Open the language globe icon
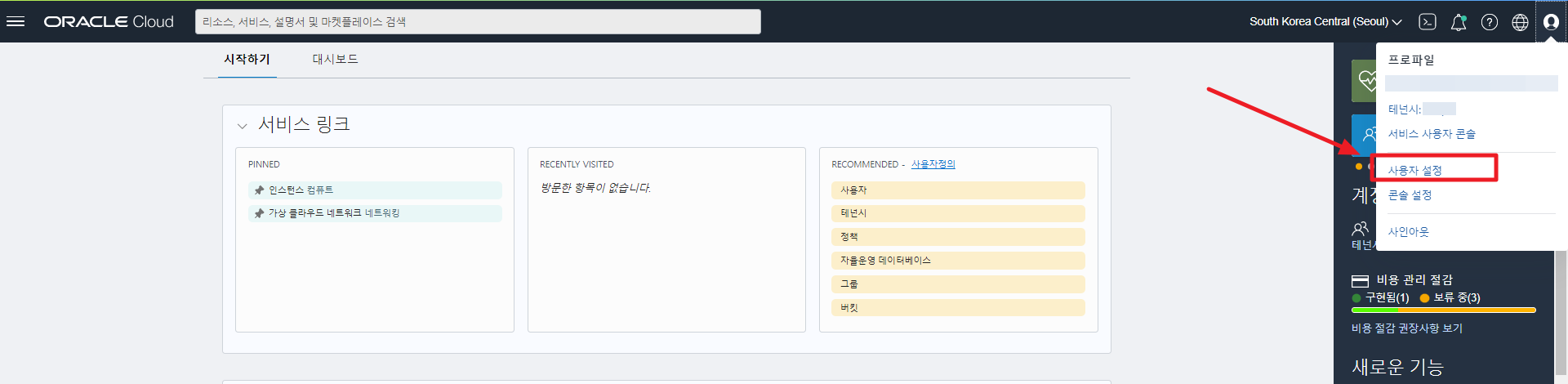1568x384 pixels. click(1520, 22)
